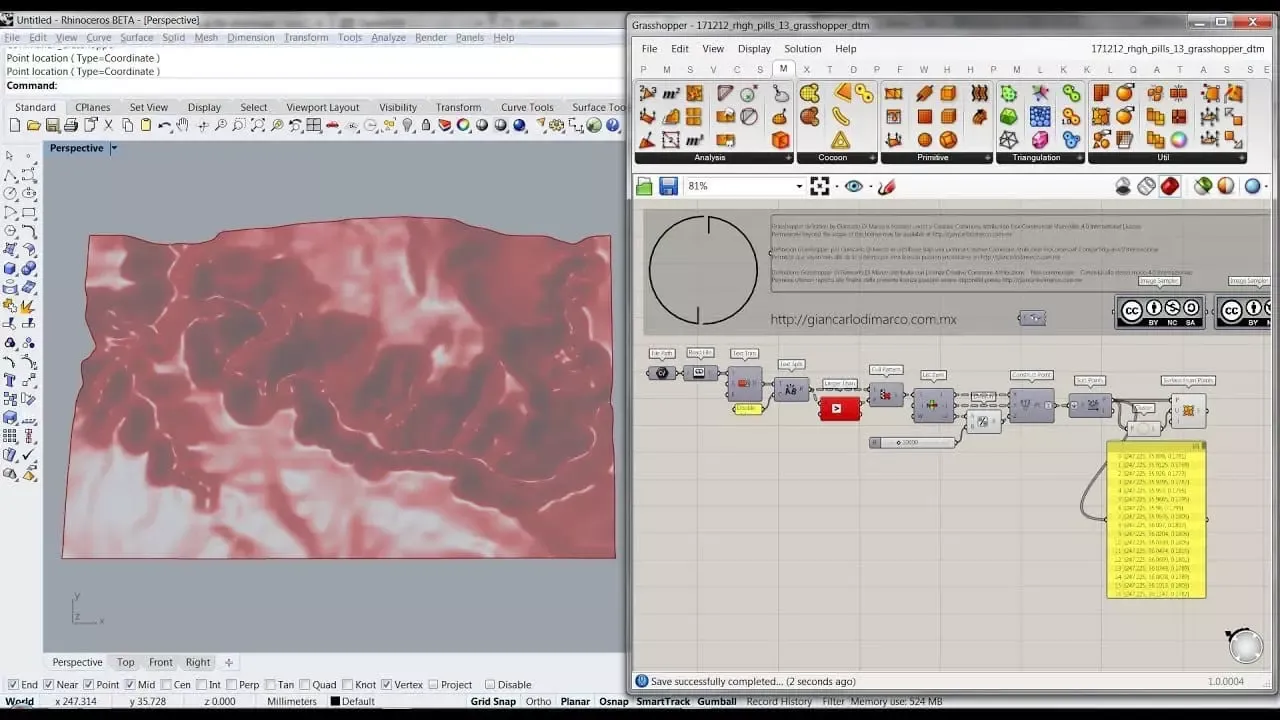Open the Rhino Surface menu
The height and width of the screenshot is (720, 1280).
[x=137, y=37]
